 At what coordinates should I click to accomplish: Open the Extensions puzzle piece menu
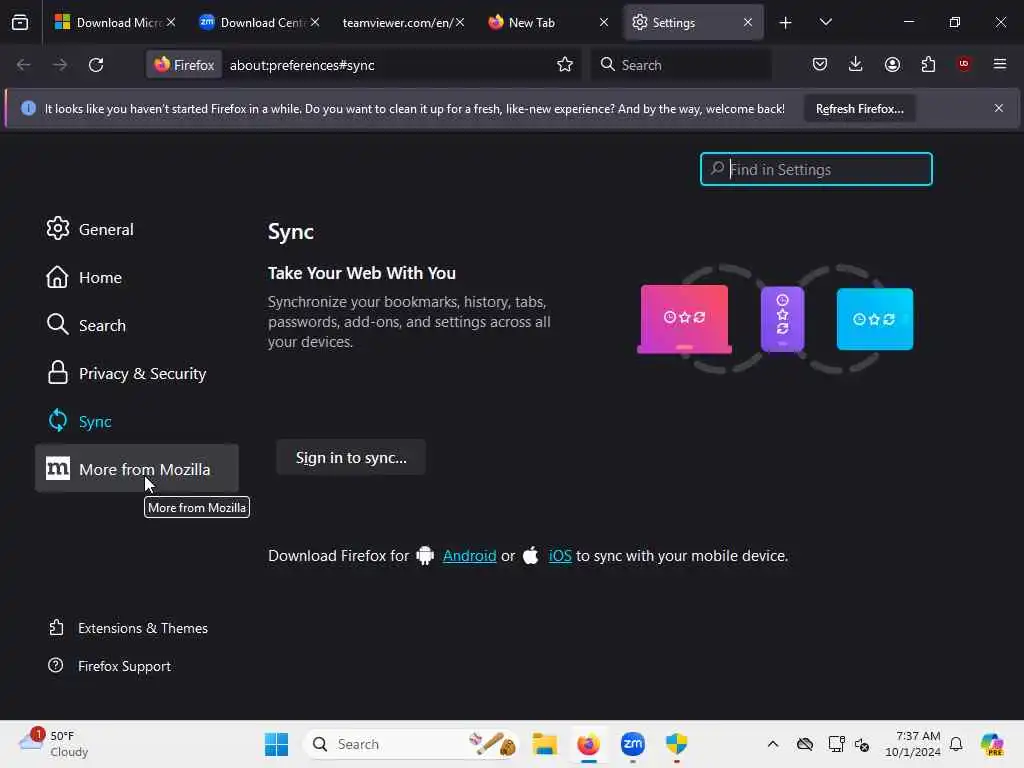click(x=928, y=64)
